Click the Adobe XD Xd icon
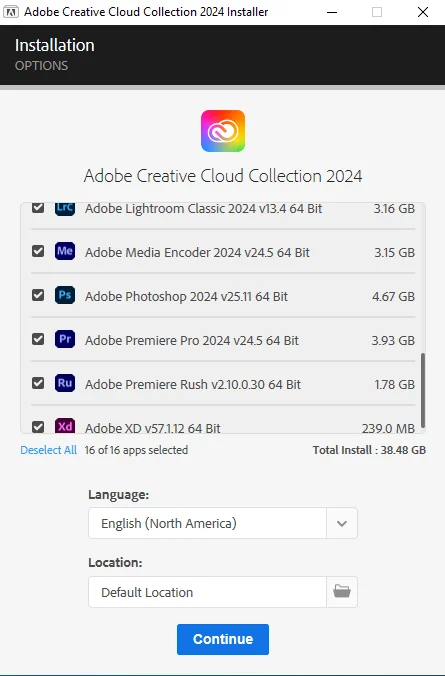Image resolution: width=445 pixels, height=676 pixels. 65,426
